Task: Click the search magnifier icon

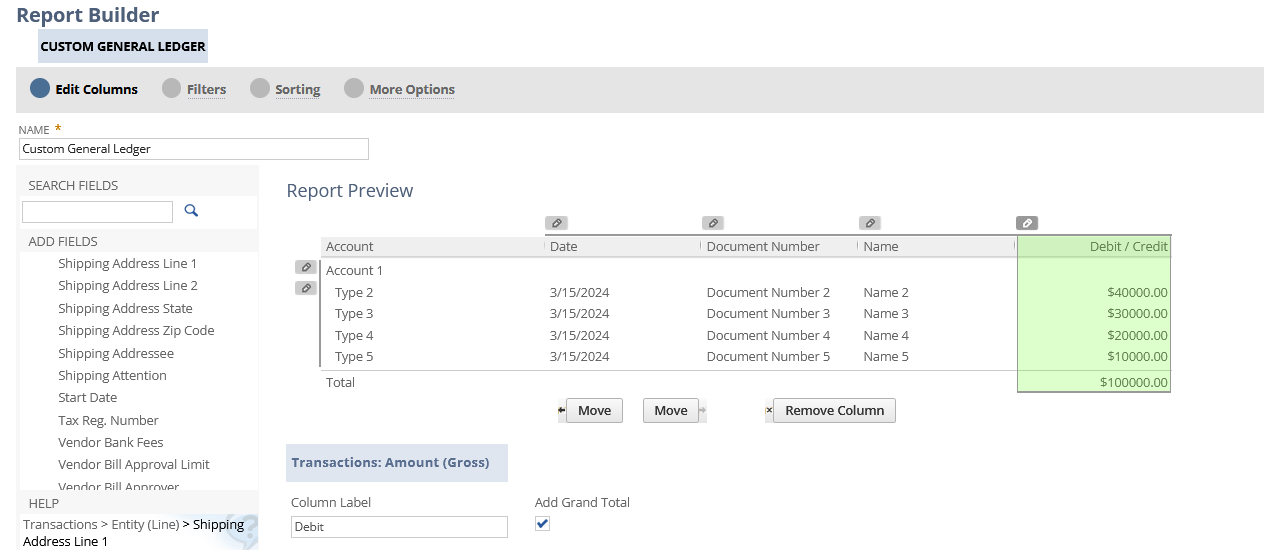Action: tap(191, 211)
